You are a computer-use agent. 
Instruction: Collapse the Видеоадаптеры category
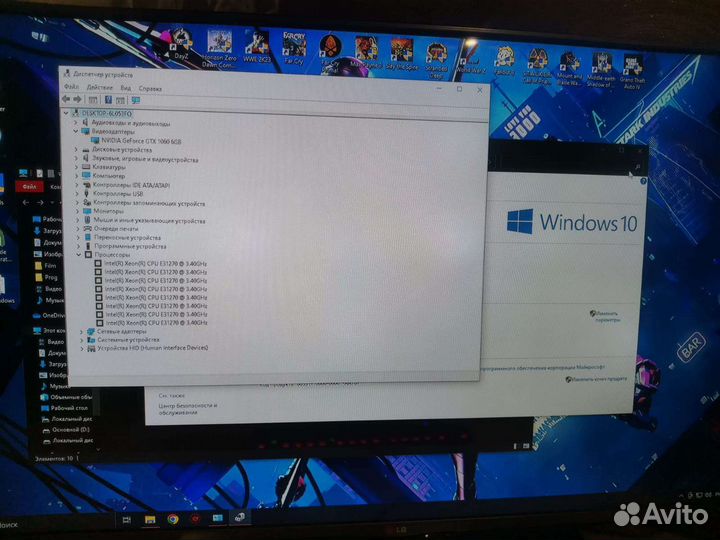pyautogui.click(x=76, y=131)
